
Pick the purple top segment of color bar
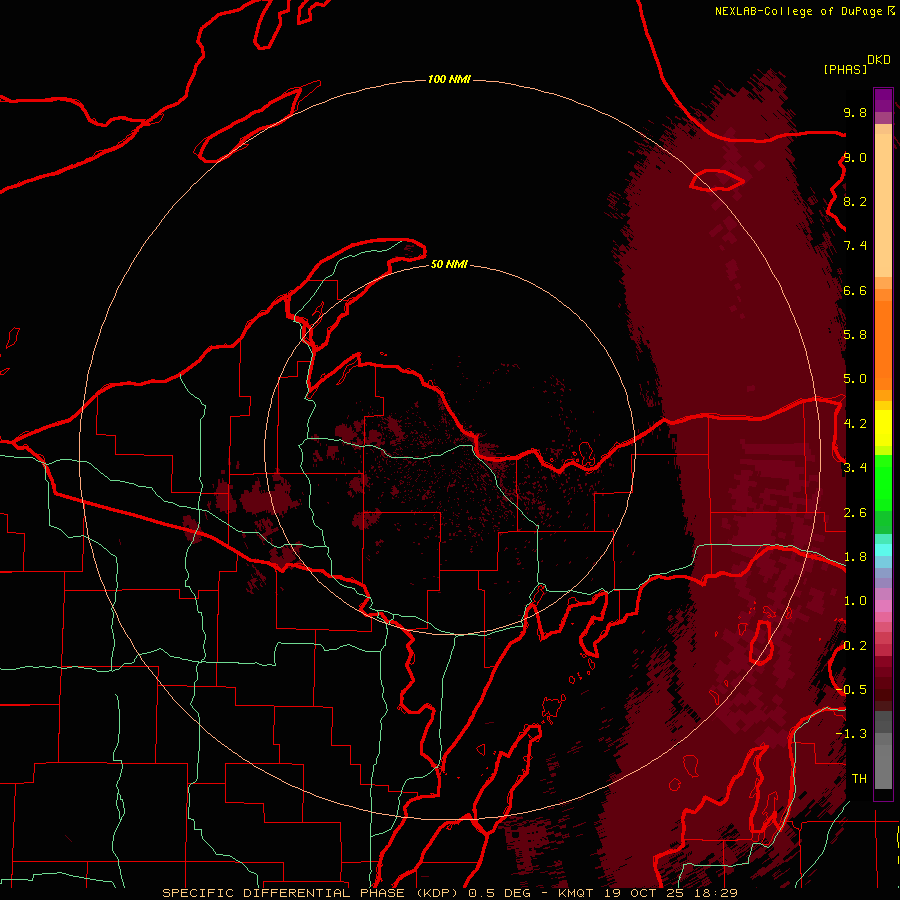[883, 100]
